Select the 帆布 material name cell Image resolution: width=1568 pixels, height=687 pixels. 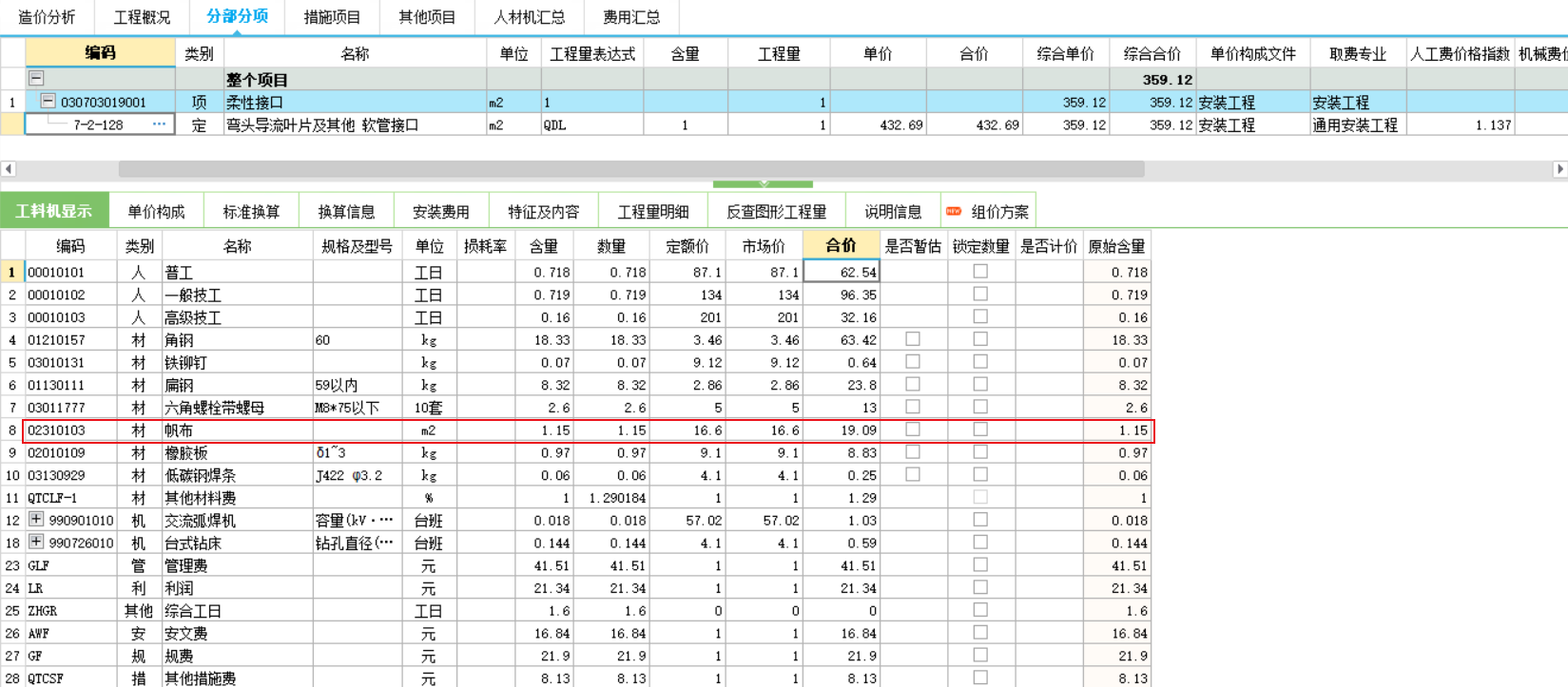(x=238, y=430)
